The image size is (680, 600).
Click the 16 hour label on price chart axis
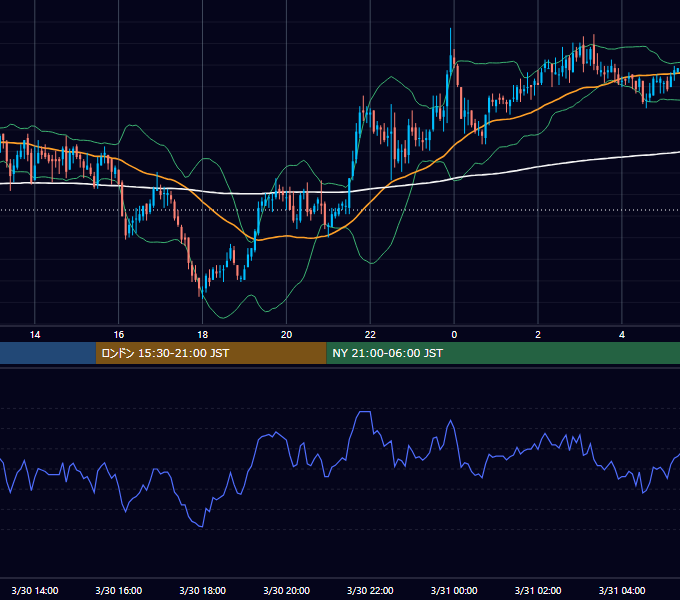point(118,335)
